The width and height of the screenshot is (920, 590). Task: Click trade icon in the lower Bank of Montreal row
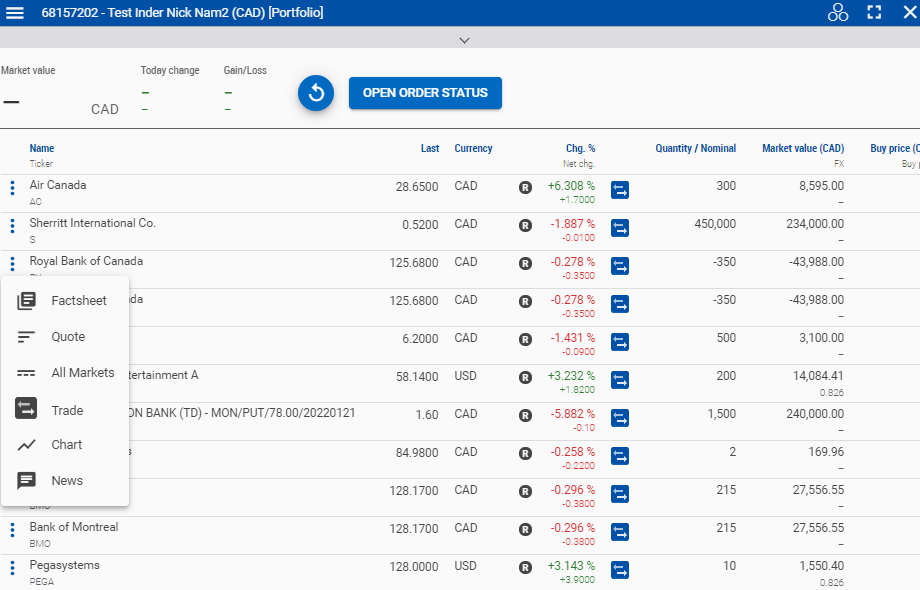pos(620,532)
